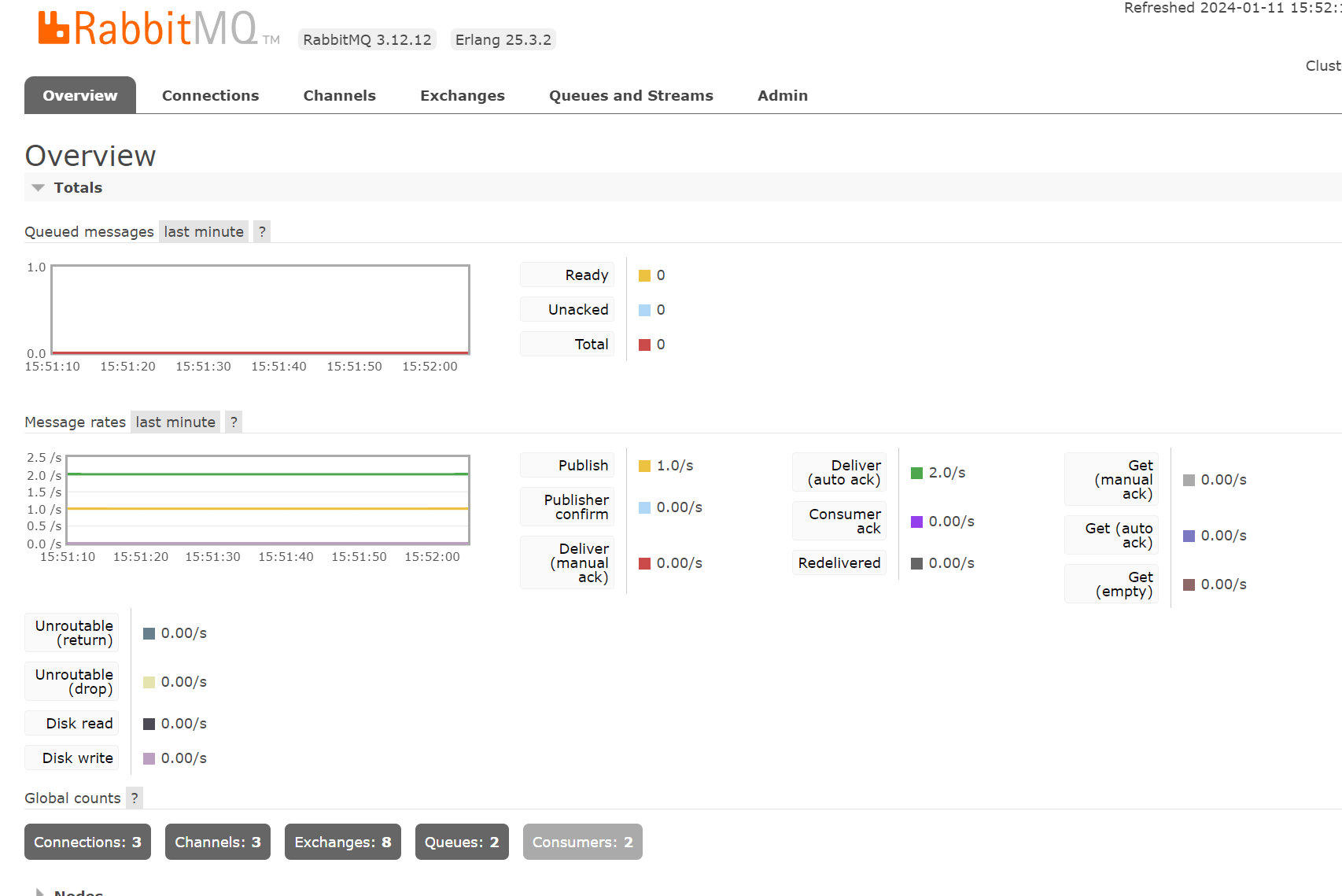Screen dimensions: 1342x896
Task: Click the Unroutable (drop) pale yellow swatch
Action: [149, 682]
